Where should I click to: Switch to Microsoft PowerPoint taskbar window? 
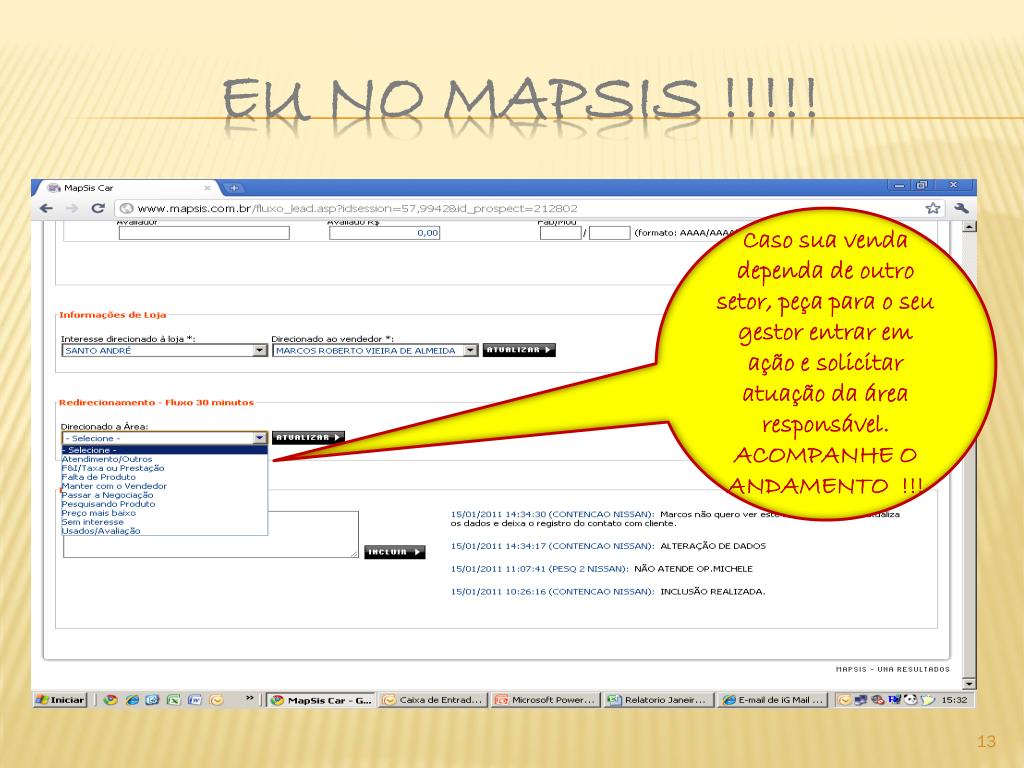pyautogui.click(x=545, y=700)
